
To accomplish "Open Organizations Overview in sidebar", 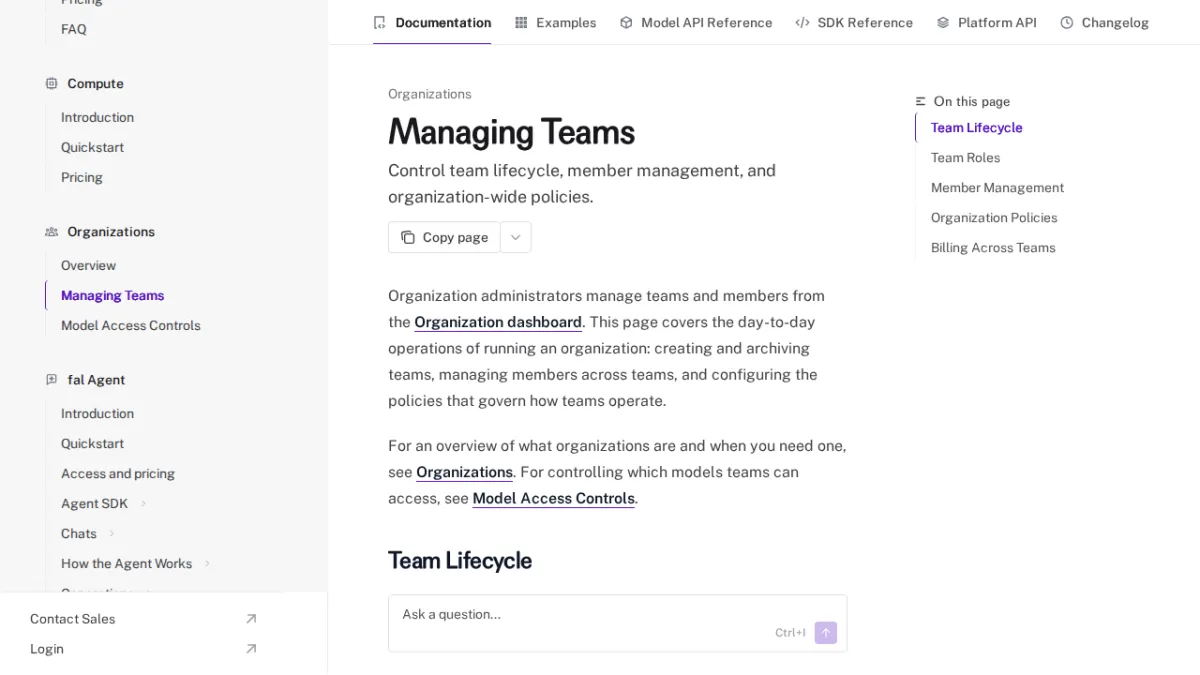I will [x=88, y=265].
